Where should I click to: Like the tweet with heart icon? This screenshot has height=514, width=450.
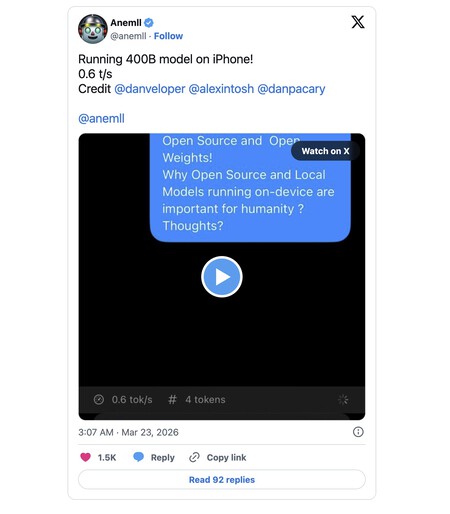[85, 457]
